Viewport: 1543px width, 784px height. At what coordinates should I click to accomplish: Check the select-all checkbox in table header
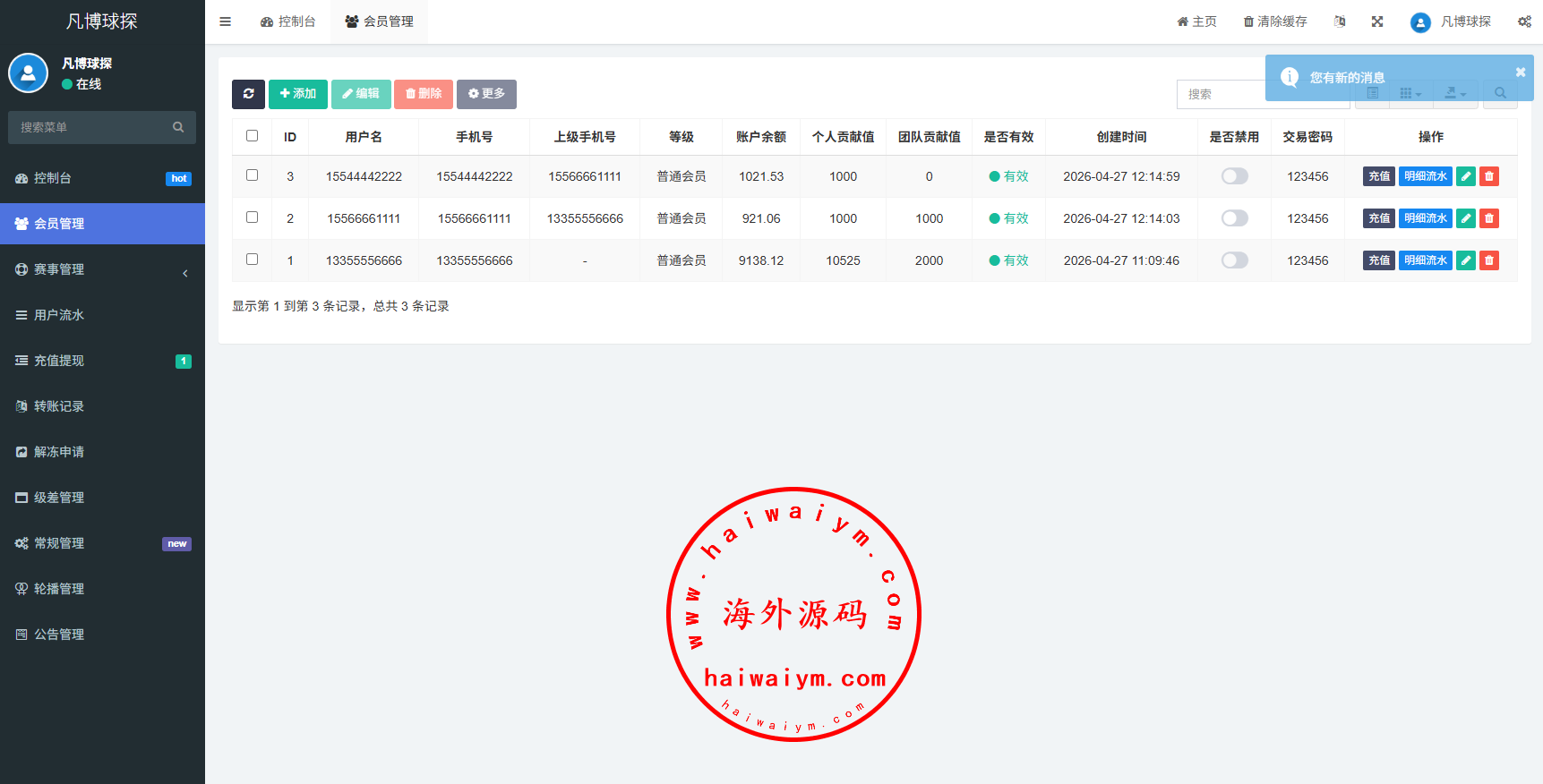(x=253, y=136)
